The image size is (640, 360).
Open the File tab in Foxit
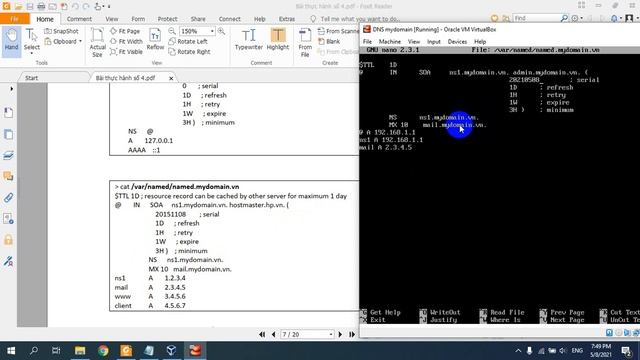[x=15, y=19]
